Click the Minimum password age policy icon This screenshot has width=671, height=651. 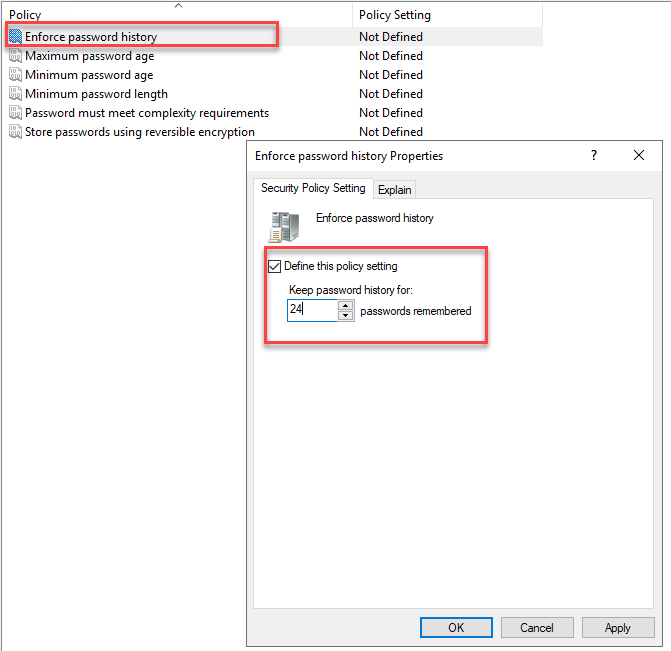click(15, 75)
